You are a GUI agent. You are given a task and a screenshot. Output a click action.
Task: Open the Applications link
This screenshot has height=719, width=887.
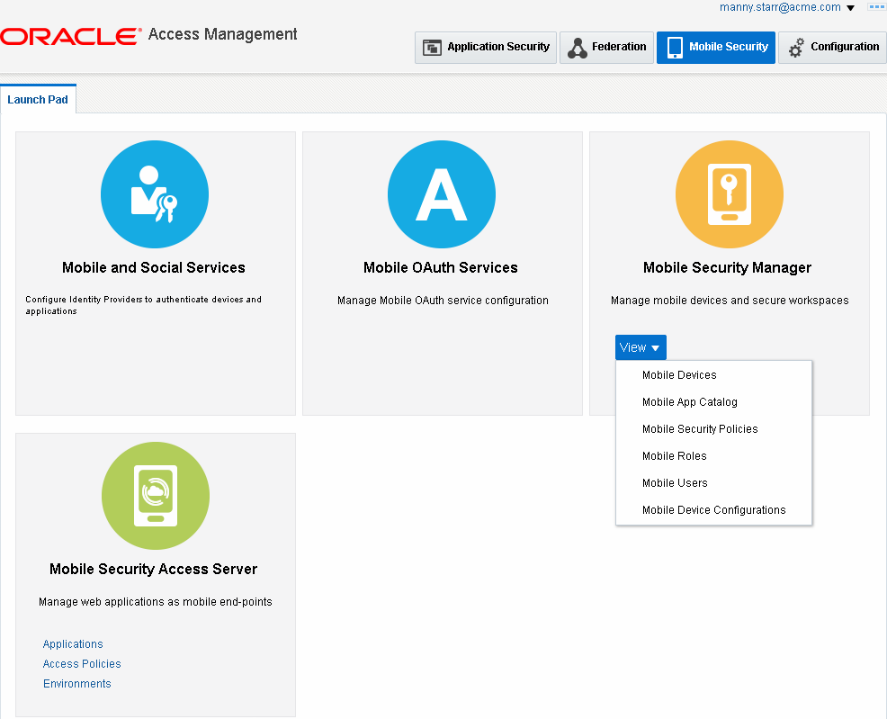[x=73, y=644]
